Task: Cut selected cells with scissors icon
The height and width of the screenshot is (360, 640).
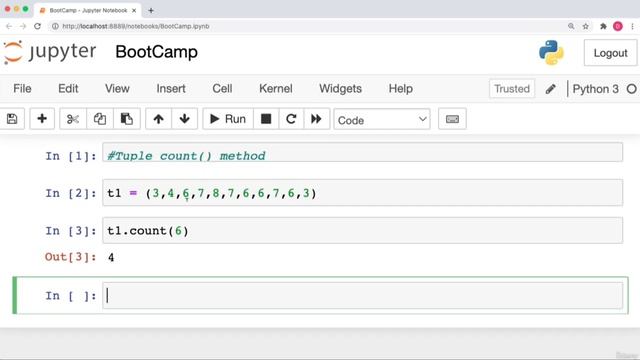Action: (x=73, y=119)
